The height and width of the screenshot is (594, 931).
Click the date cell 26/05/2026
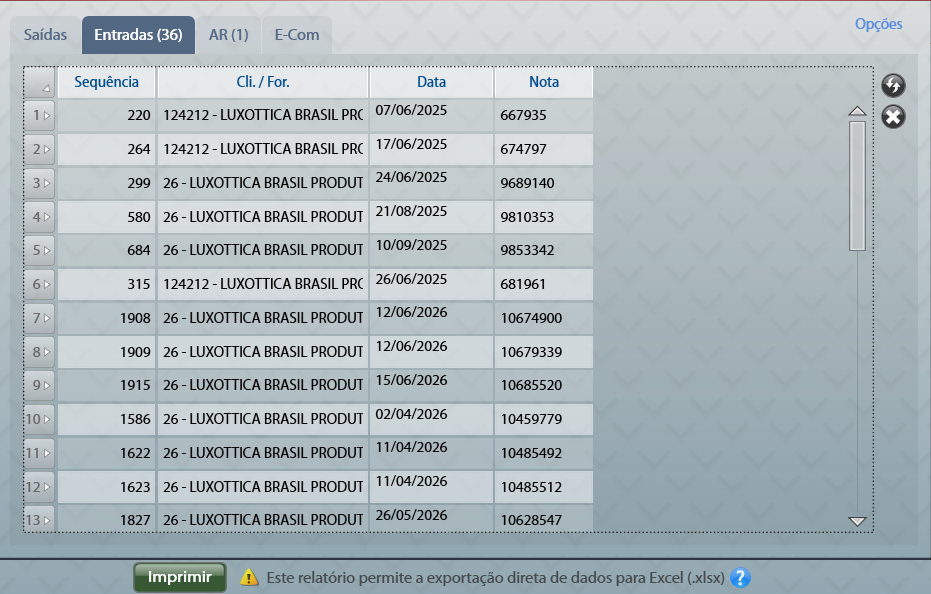(x=431, y=519)
